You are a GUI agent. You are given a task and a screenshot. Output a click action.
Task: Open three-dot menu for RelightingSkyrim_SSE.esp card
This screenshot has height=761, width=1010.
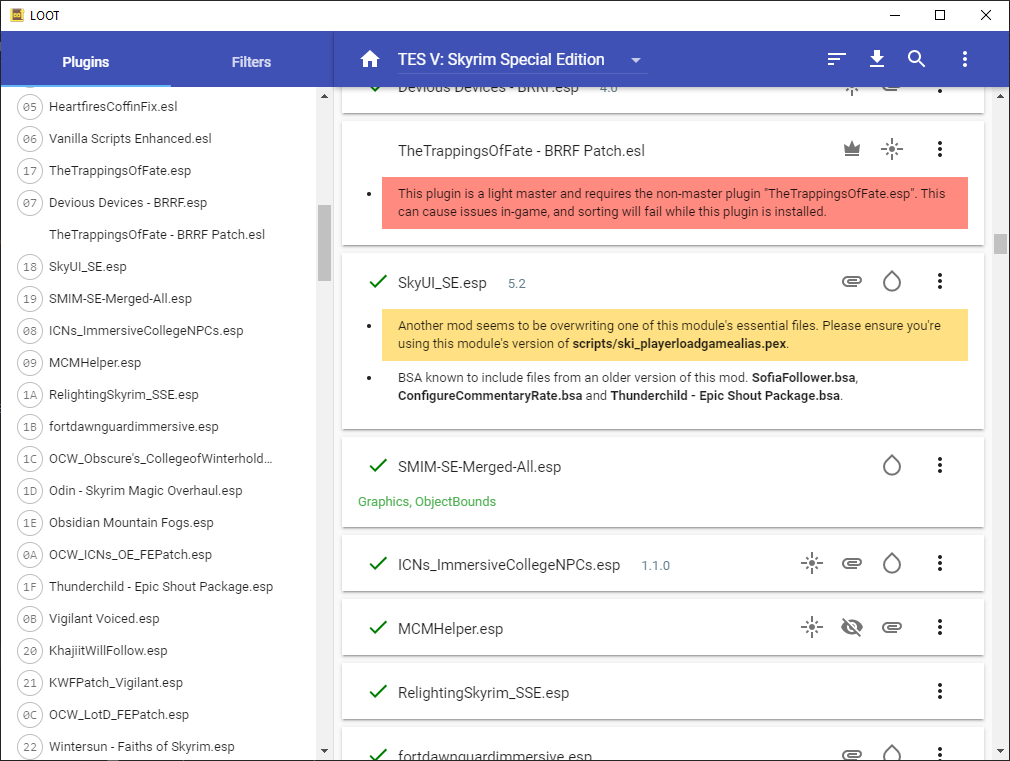click(940, 691)
